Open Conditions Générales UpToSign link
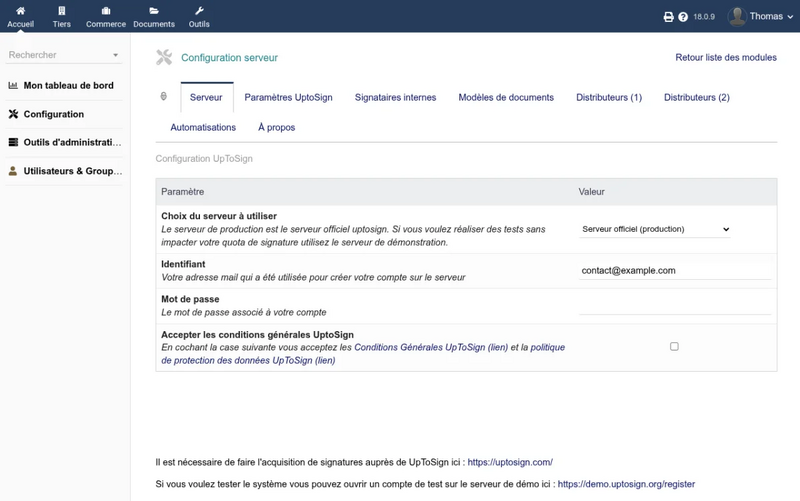This screenshot has height=501, width=800. (x=431, y=347)
